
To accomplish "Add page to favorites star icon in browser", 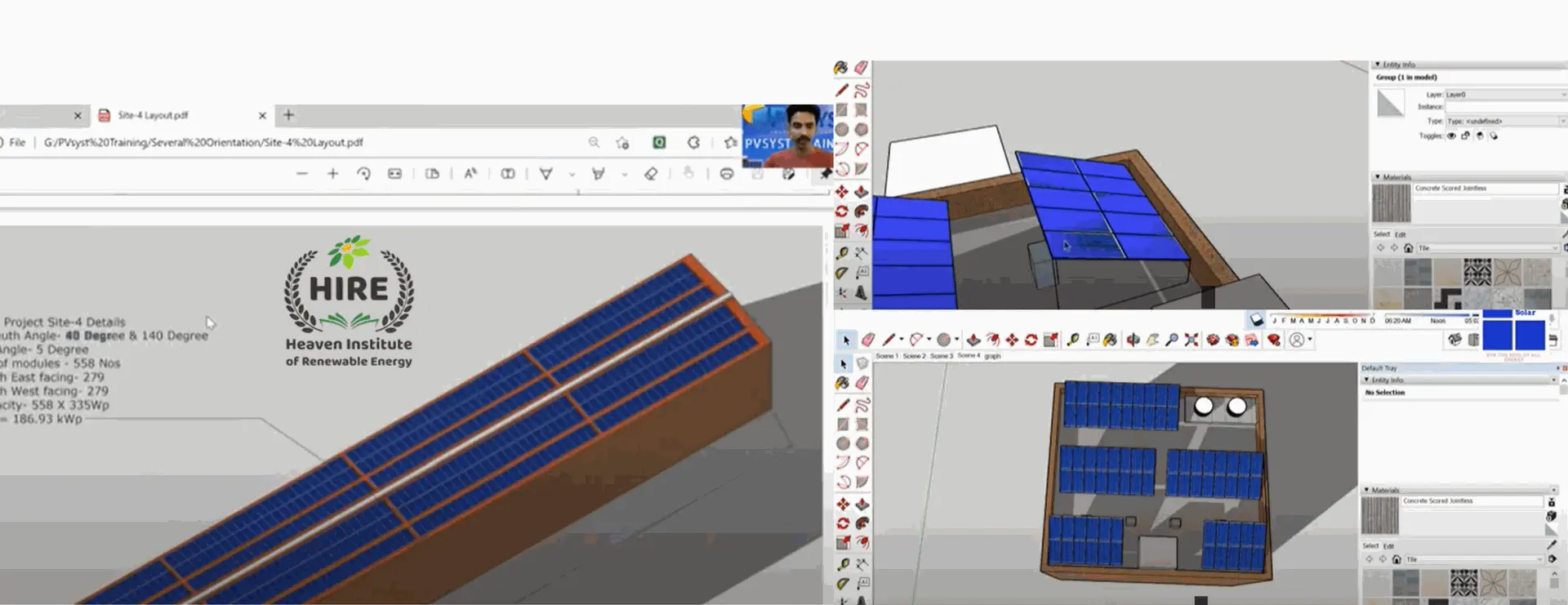I will pos(622,142).
